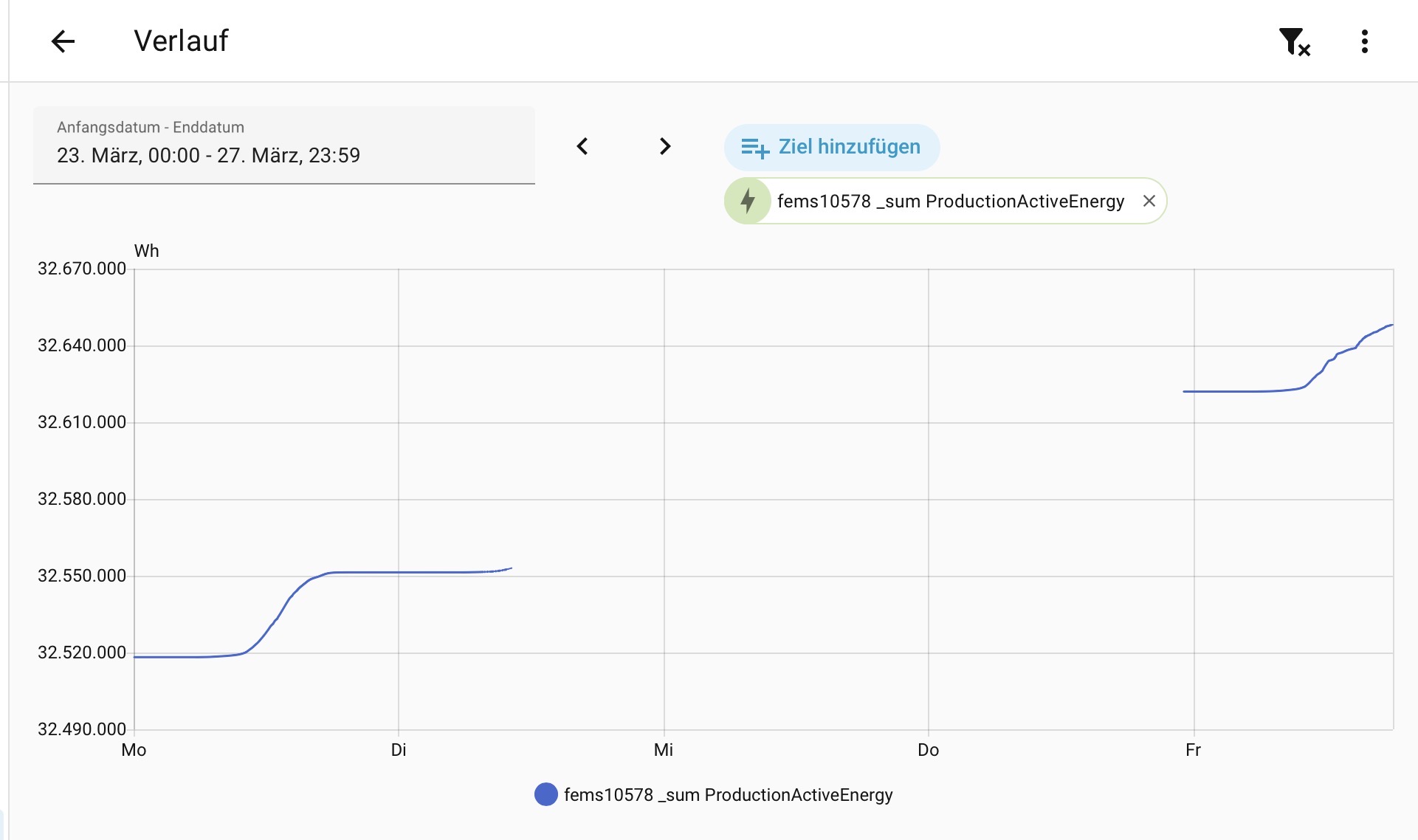Screen dimensions: 1418x840
Task: Click the playlist-add icon on Ziel hinzufügen
Action: pyautogui.click(x=754, y=148)
